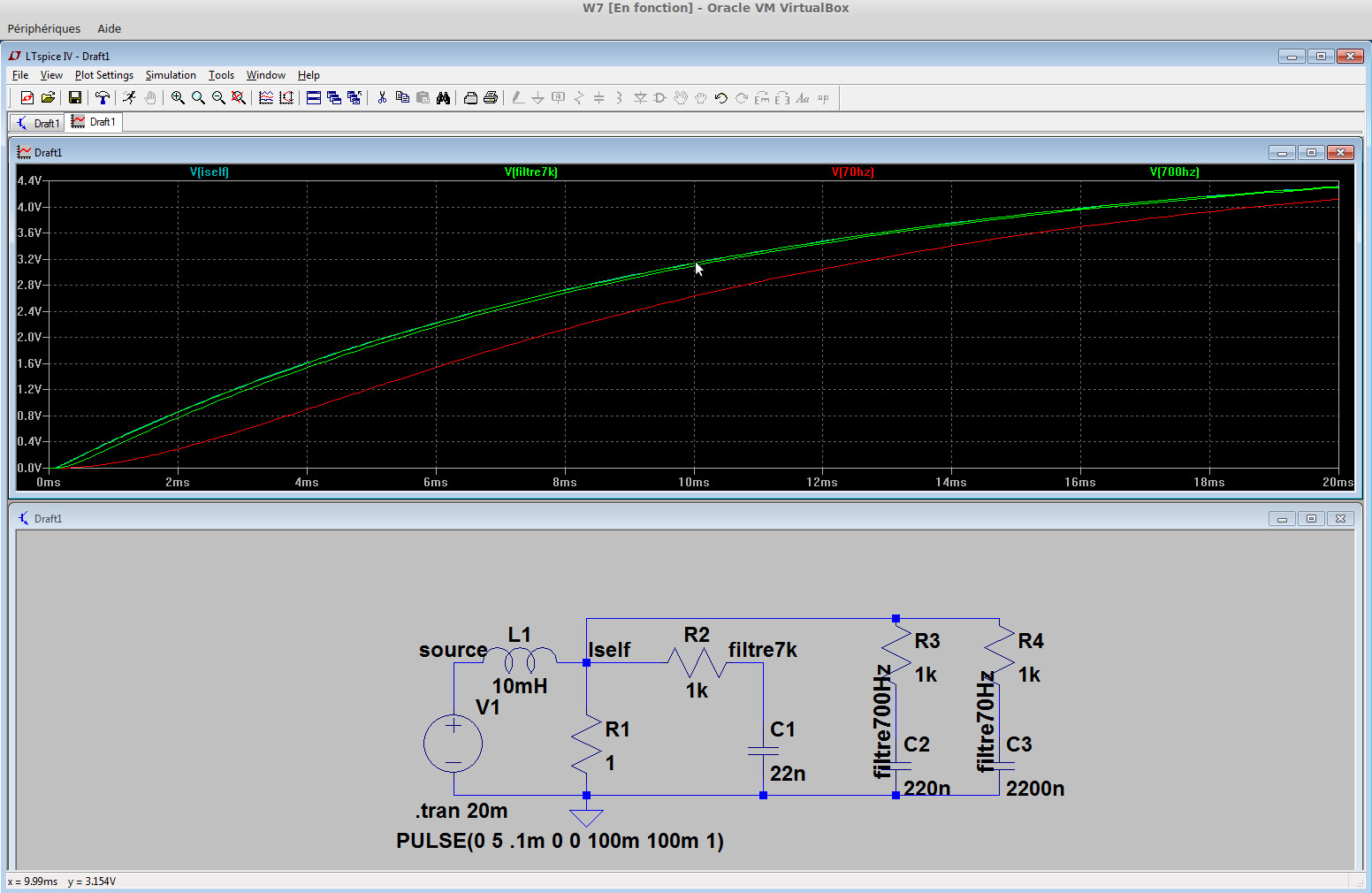Screen dimensions: 1372x893
Task: Switch to the Draft1 schematic tab
Action: (37, 123)
